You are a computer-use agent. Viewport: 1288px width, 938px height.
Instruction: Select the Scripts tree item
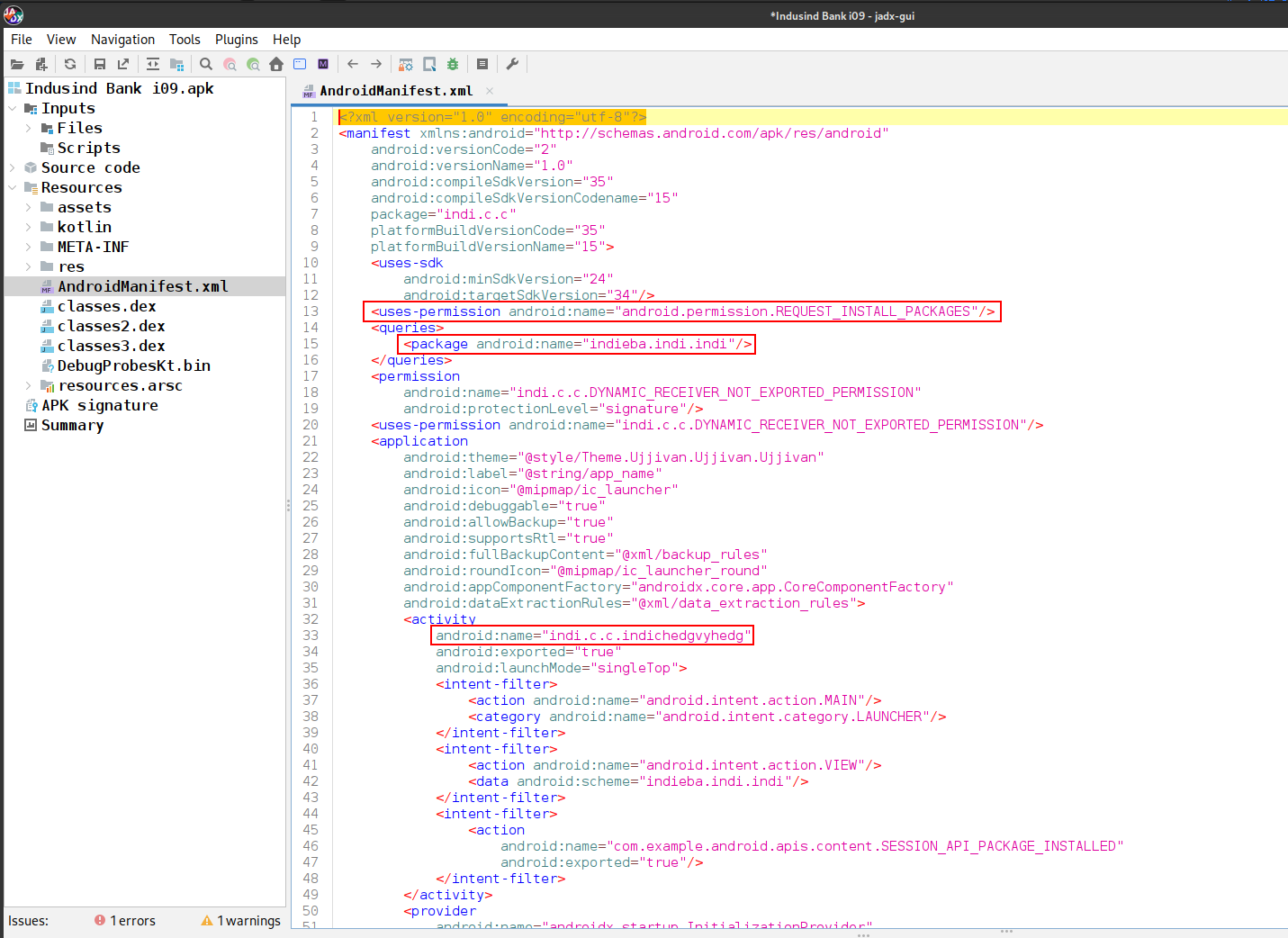88,148
